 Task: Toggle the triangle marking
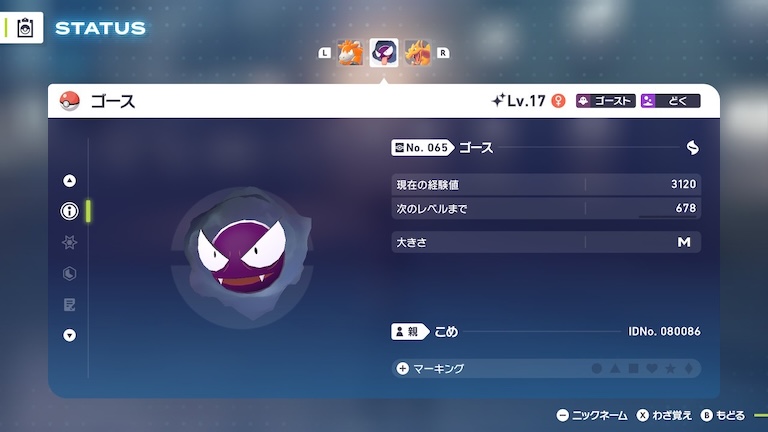(615, 368)
